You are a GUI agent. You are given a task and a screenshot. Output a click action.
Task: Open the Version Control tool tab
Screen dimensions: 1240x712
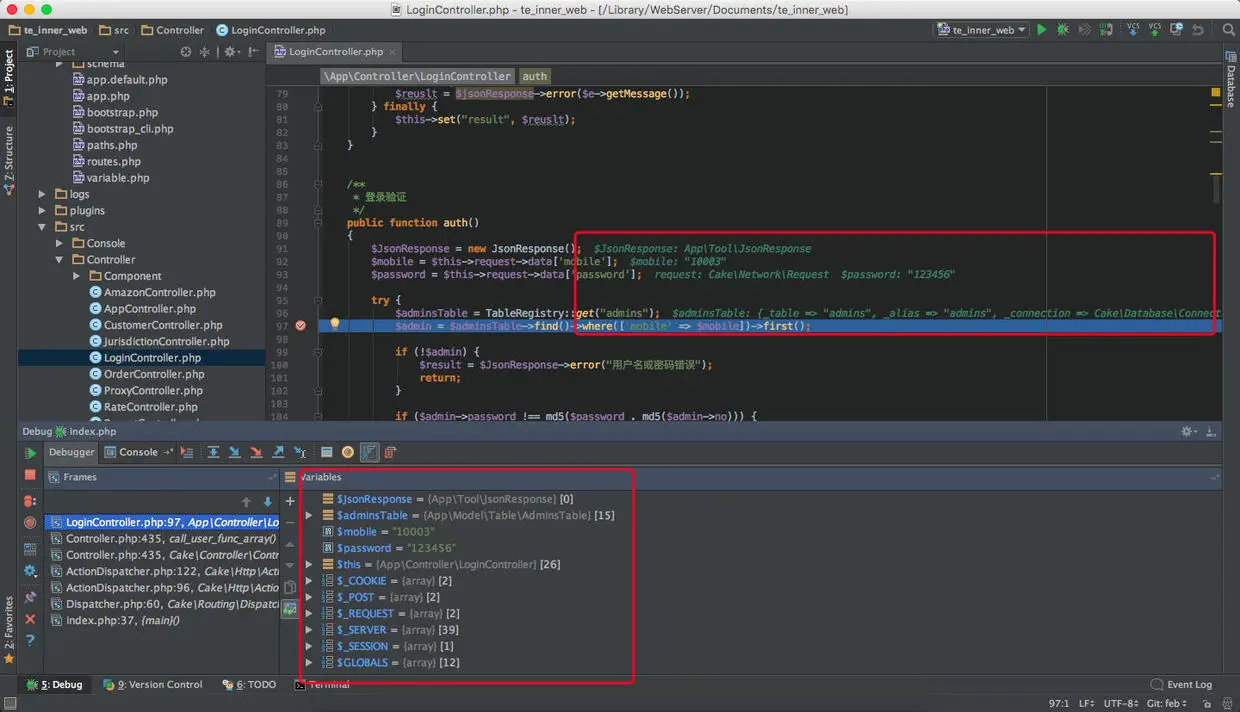pyautogui.click(x=153, y=685)
